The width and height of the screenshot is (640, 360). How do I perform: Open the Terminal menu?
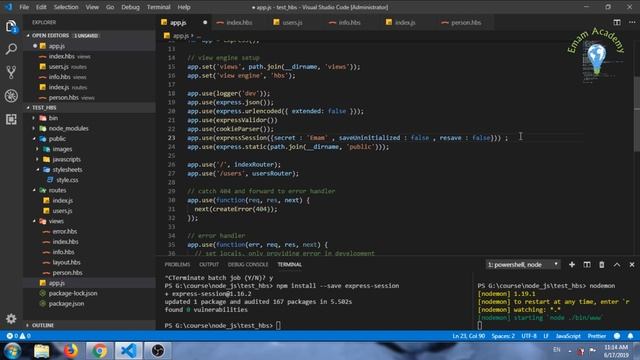pos(158,7)
